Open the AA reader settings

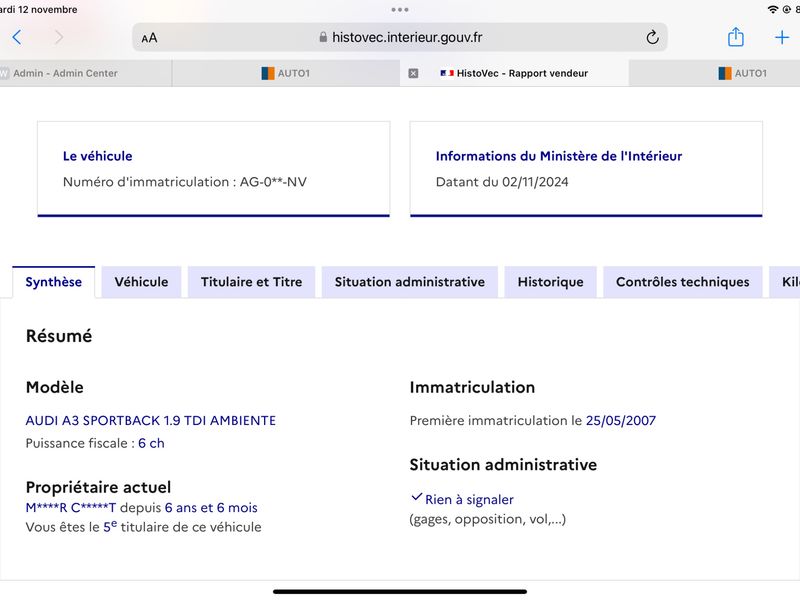pos(149,38)
